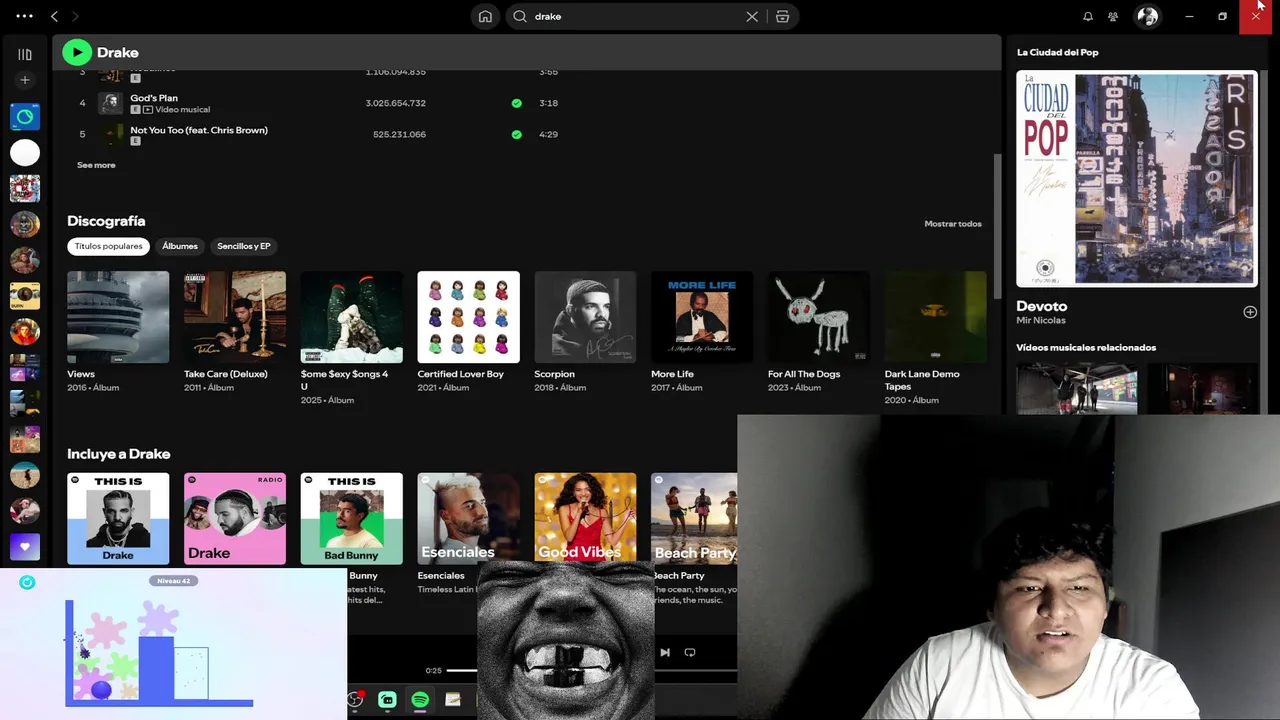Open Not You Too (feat. Chris Brown)
Image resolution: width=1280 pixels, height=720 pixels.
pos(199,130)
